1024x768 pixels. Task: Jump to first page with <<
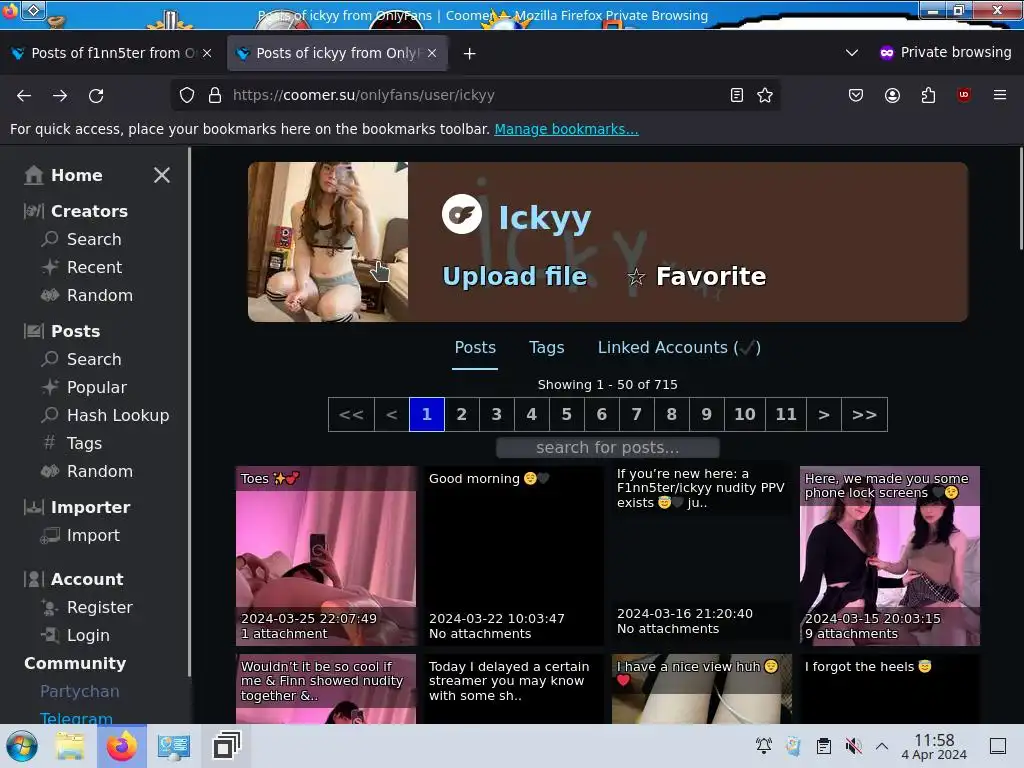[x=351, y=415]
